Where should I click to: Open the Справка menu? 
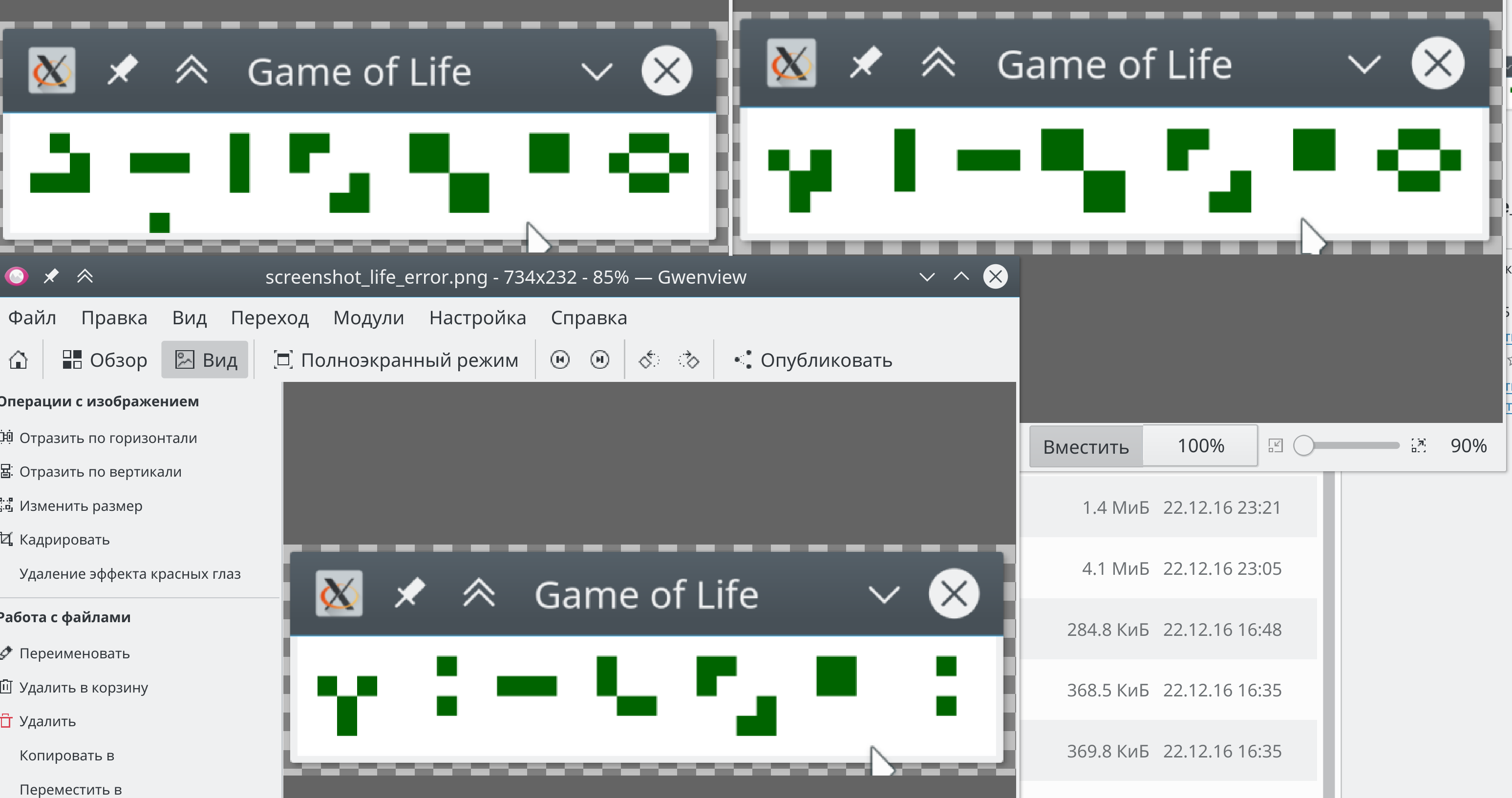[589, 317]
